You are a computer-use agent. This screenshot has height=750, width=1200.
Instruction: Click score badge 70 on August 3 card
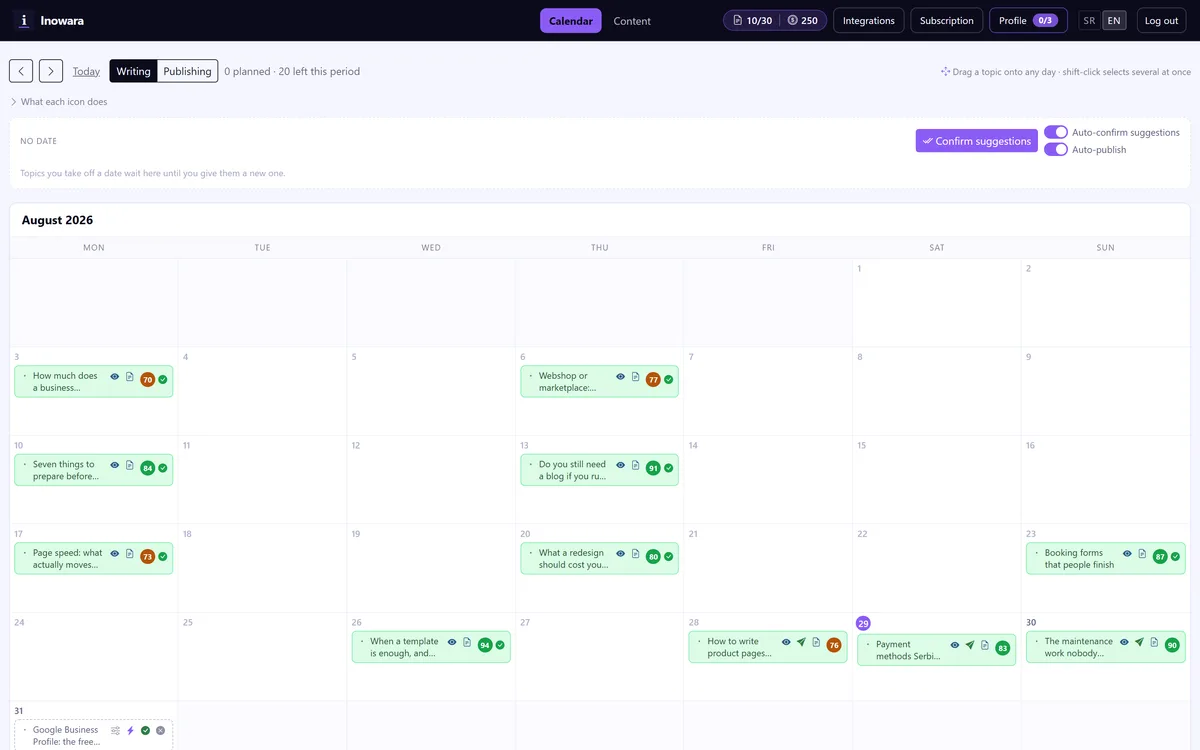[148, 380]
